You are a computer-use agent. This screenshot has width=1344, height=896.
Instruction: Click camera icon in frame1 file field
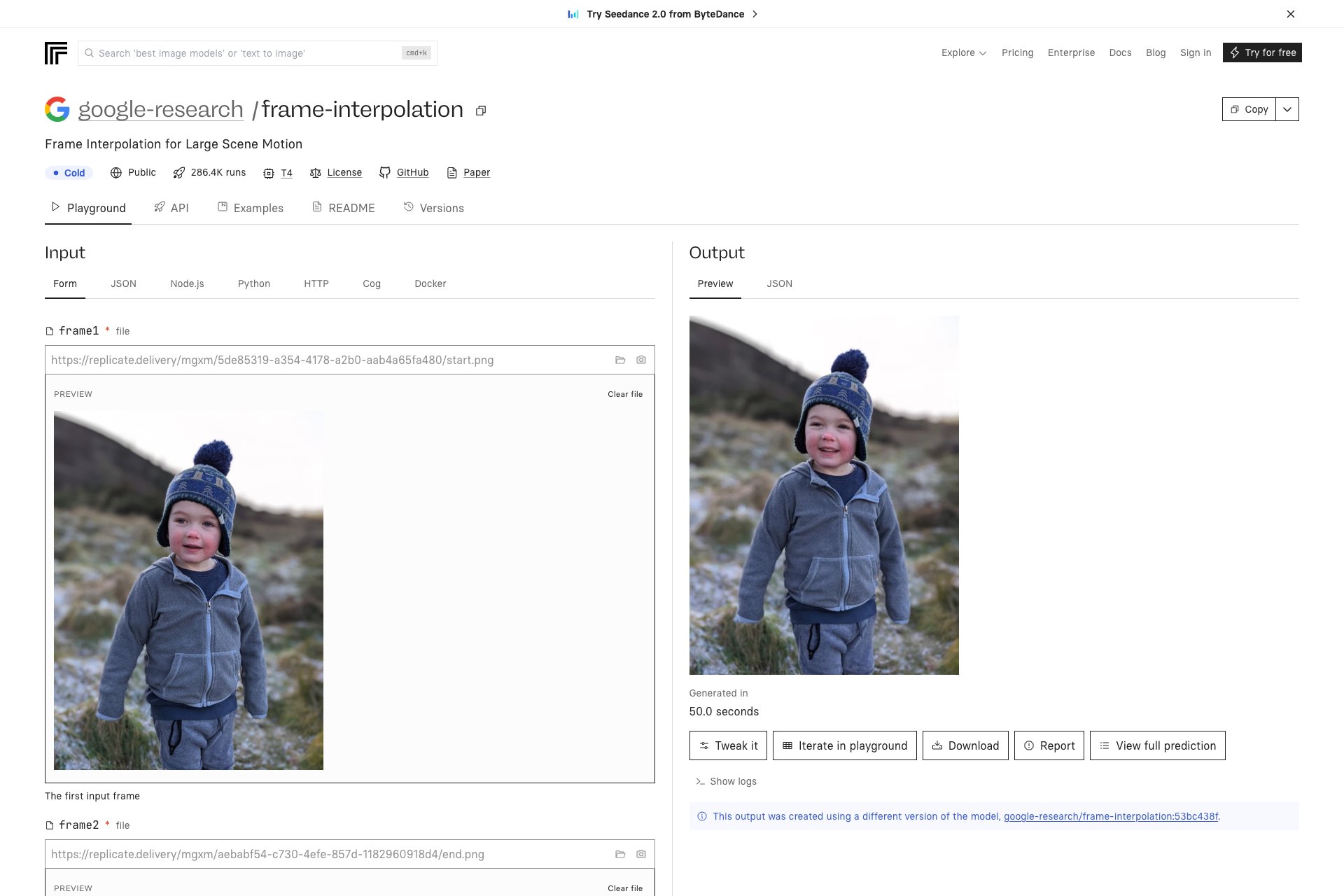[x=641, y=360]
